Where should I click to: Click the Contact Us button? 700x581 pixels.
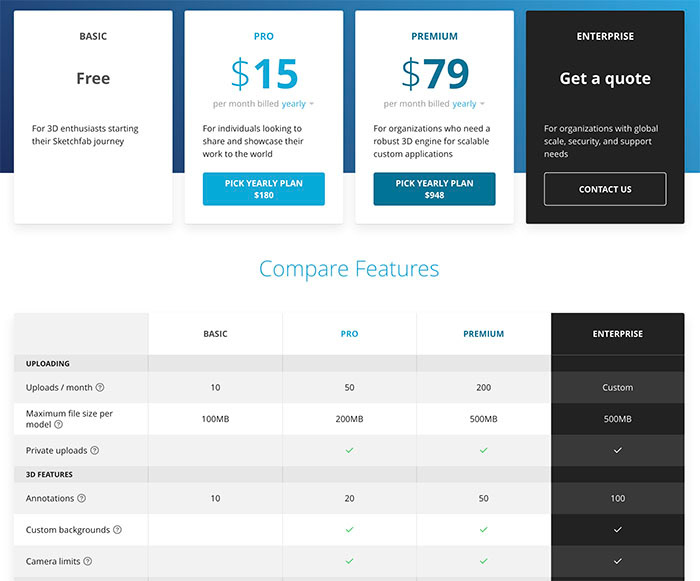(605, 189)
